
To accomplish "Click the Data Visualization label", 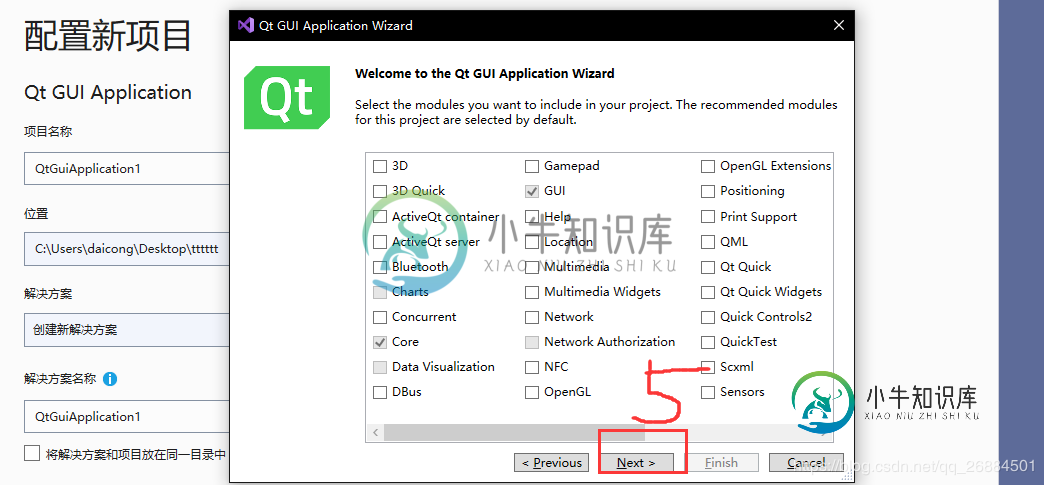I will pyautogui.click(x=443, y=367).
